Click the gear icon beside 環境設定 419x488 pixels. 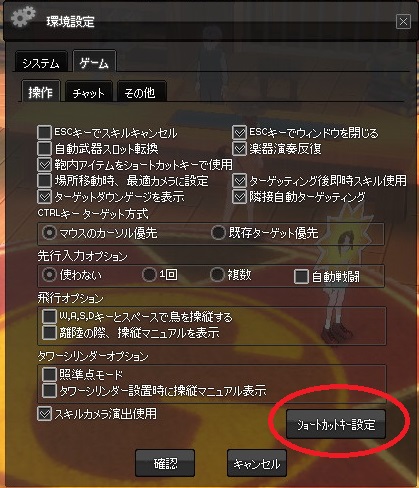23,17
